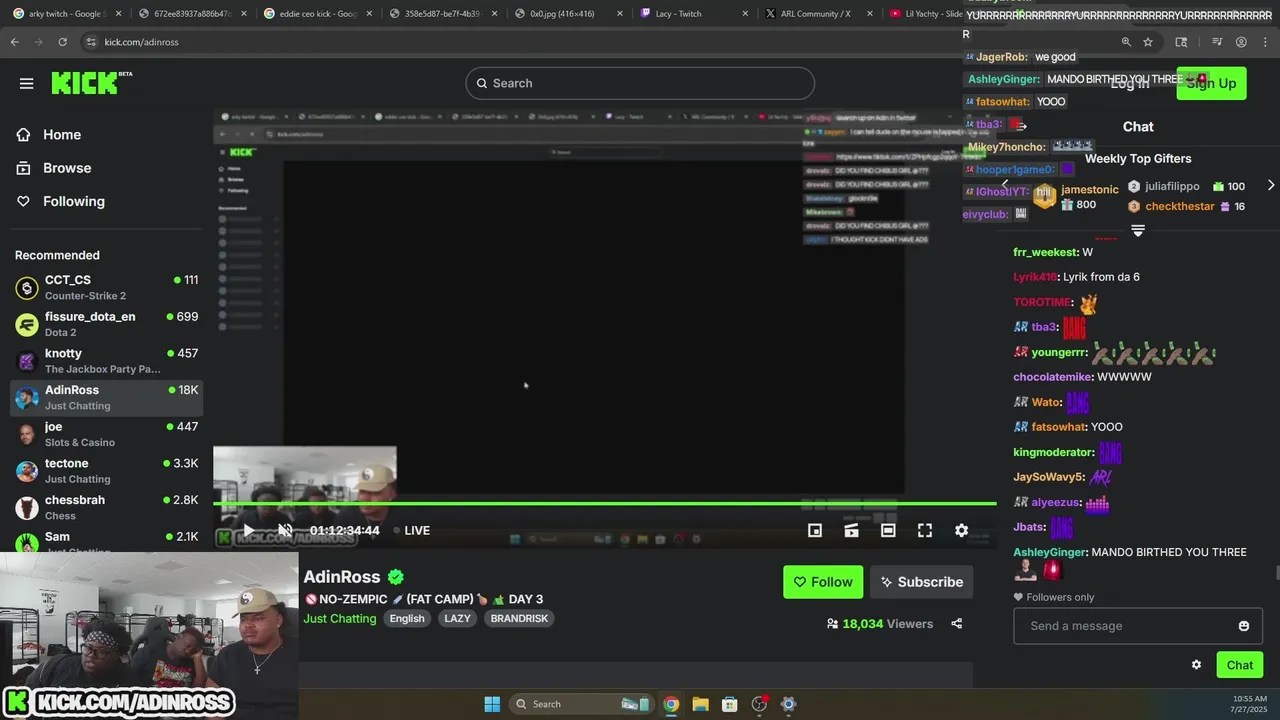Collapse the Weekly Top Gifters section
This screenshot has width=1280, height=720.
point(1138,230)
